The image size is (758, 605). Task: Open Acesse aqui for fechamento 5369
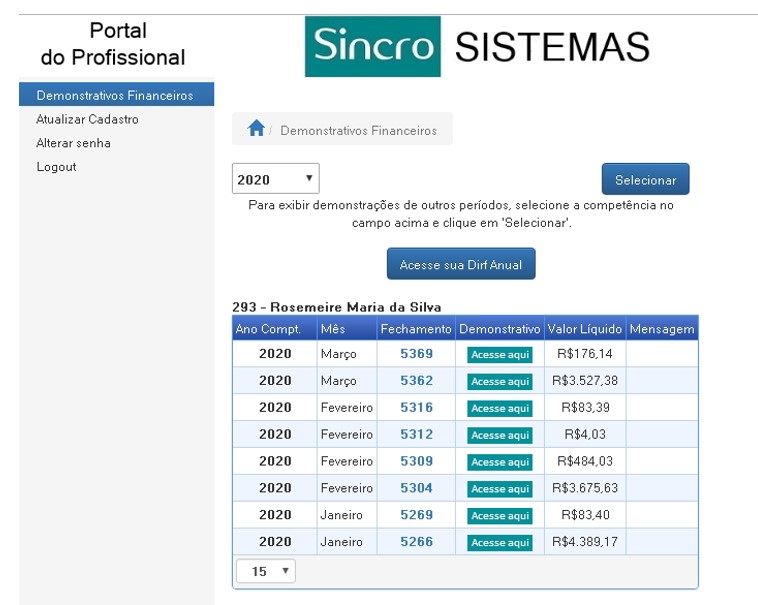(x=500, y=354)
